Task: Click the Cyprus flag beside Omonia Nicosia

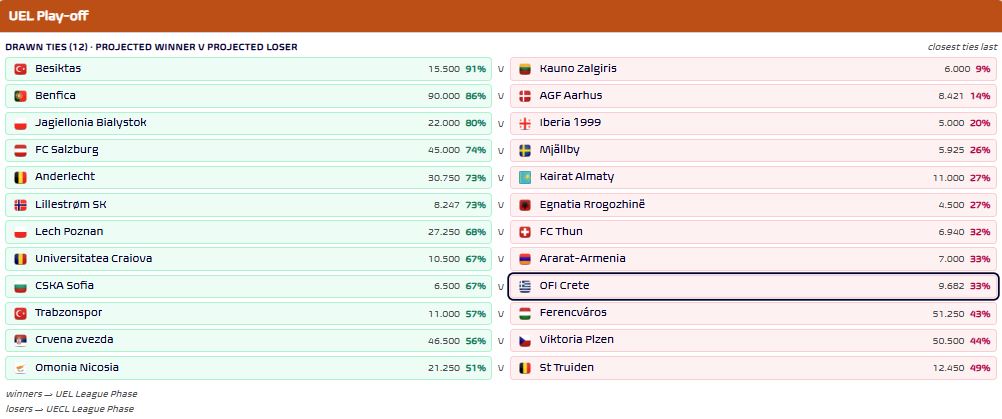Action: coord(20,368)
